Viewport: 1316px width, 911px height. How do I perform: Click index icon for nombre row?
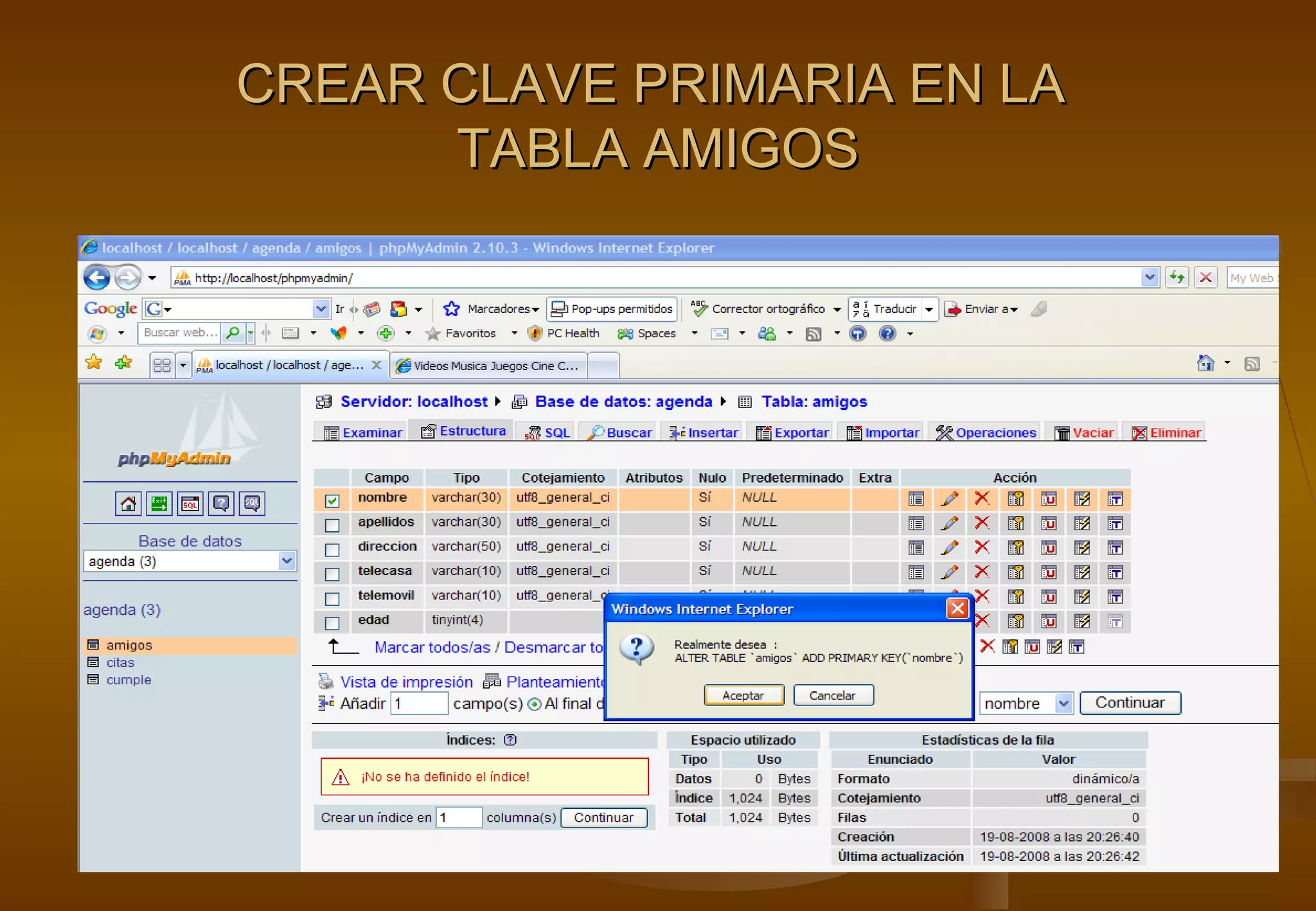1082,499
